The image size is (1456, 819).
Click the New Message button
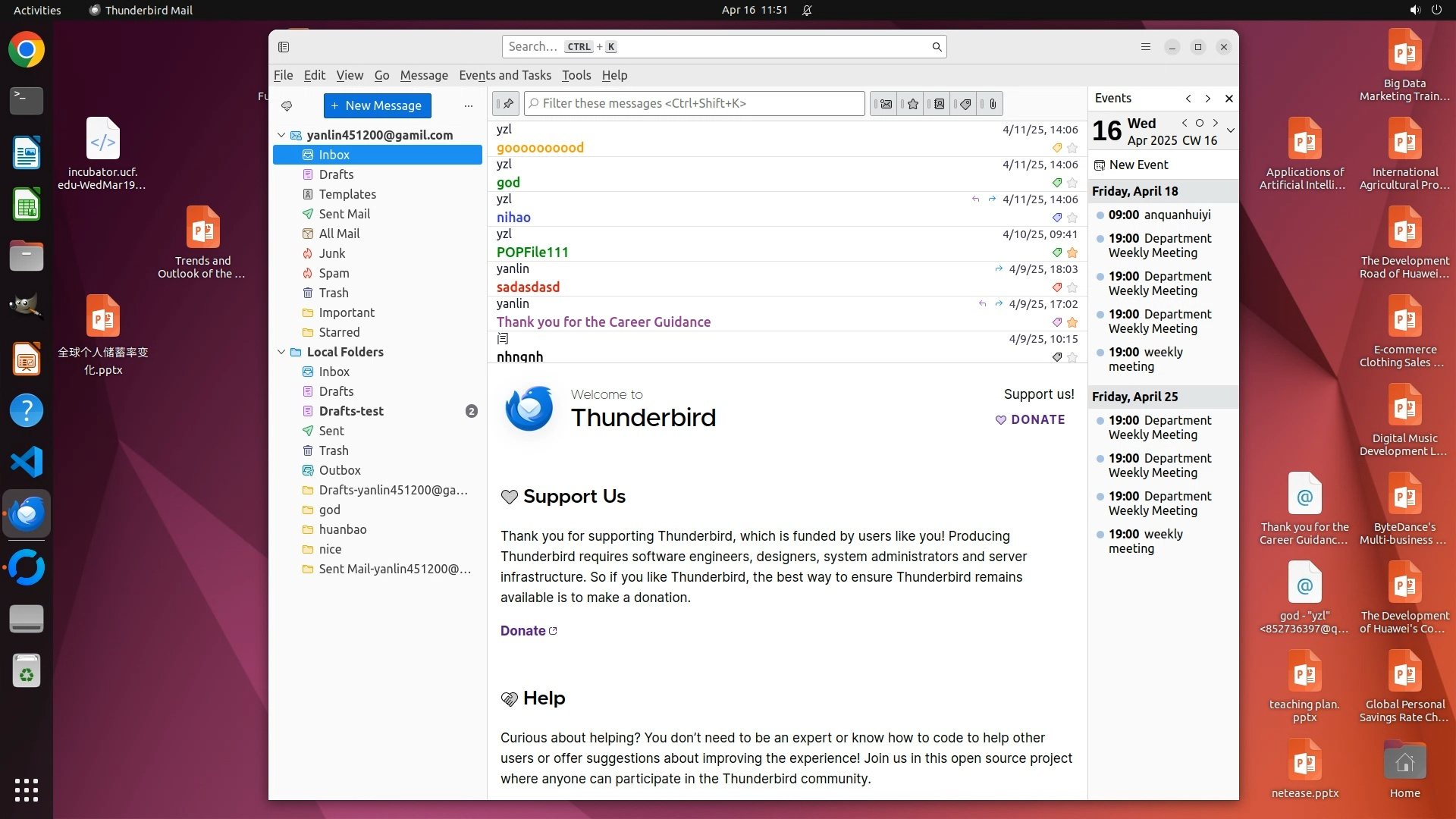click(x=377, y=105)
